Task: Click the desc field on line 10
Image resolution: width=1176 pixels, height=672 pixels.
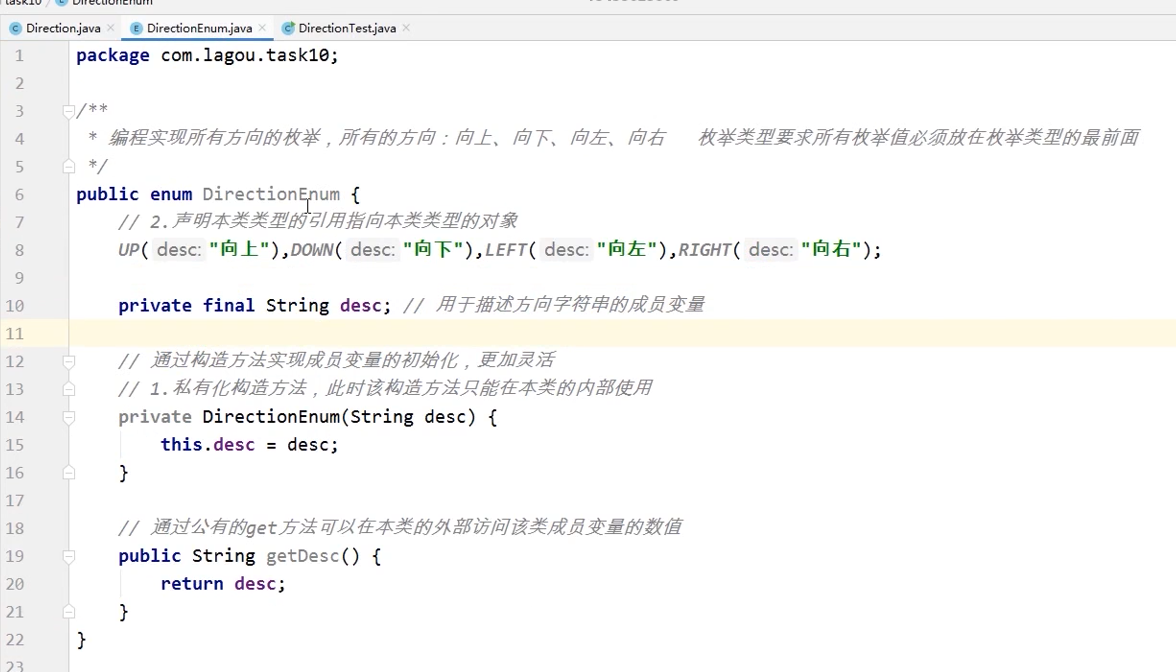Action: [x=361, y=305]
